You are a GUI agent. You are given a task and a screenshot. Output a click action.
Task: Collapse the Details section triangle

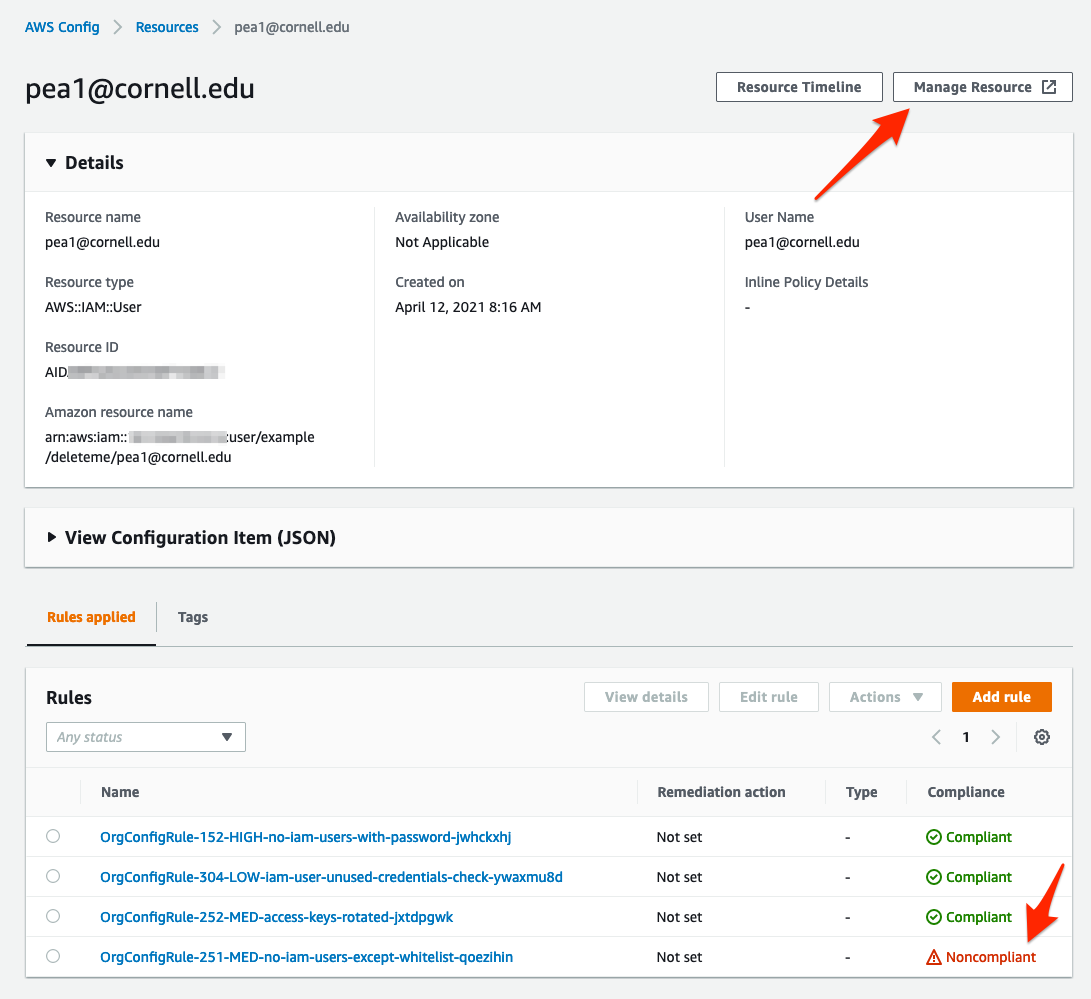51,163
